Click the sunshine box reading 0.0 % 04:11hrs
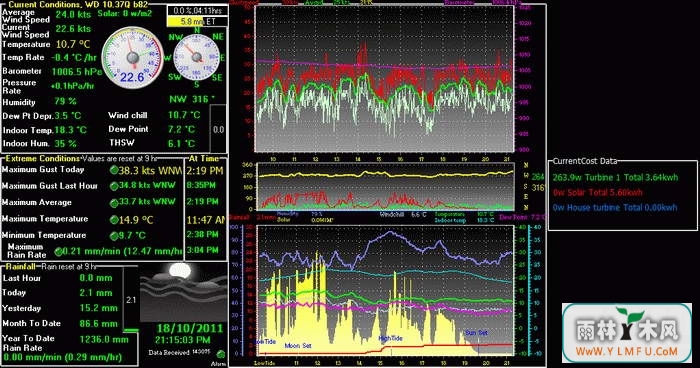Image resolution: width=700 pixels, height=368 pixels. [197, 11]
